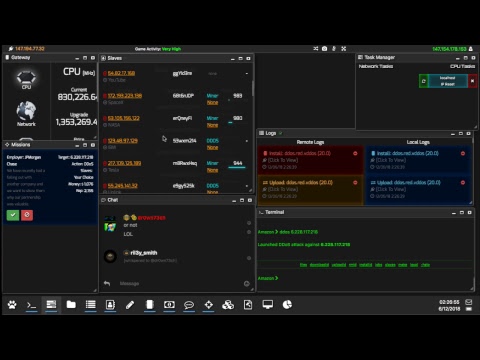Image resolution: width=480 pixels, height=360 pixels.
Task: Cancel the localhost IP Reset task
Action: [x=472, y=81]
